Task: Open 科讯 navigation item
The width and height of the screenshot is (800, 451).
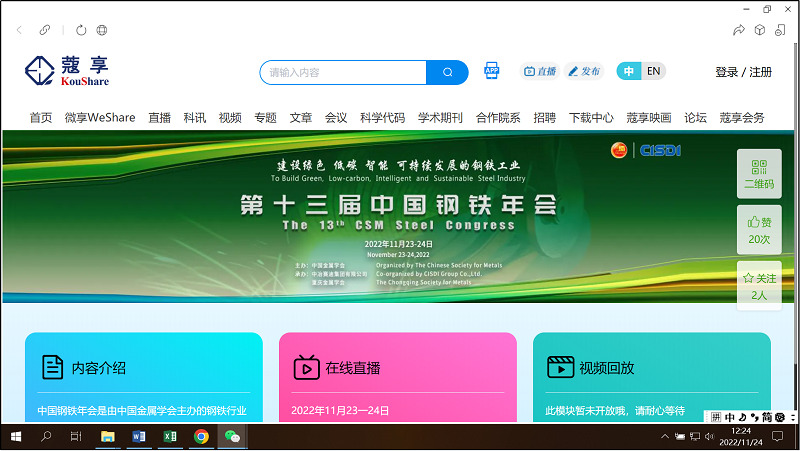Action: coord(195,118)
